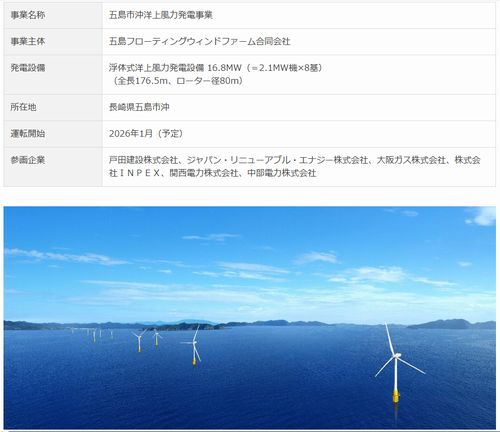Click the 発電設備 row label

pyautogui.click(x=28, y=68)
